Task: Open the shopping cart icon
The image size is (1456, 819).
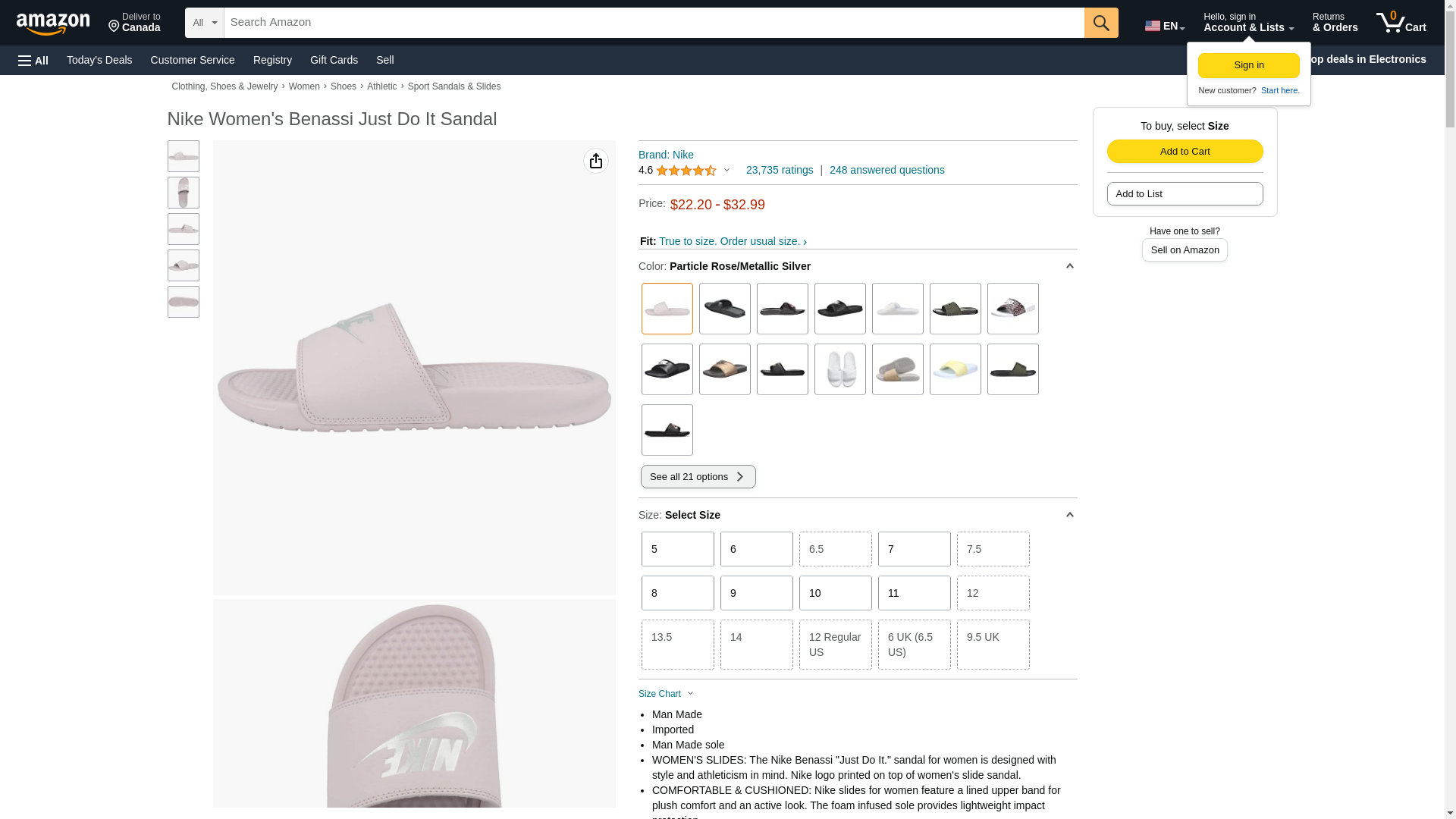Action: (x=1401, y=23)
